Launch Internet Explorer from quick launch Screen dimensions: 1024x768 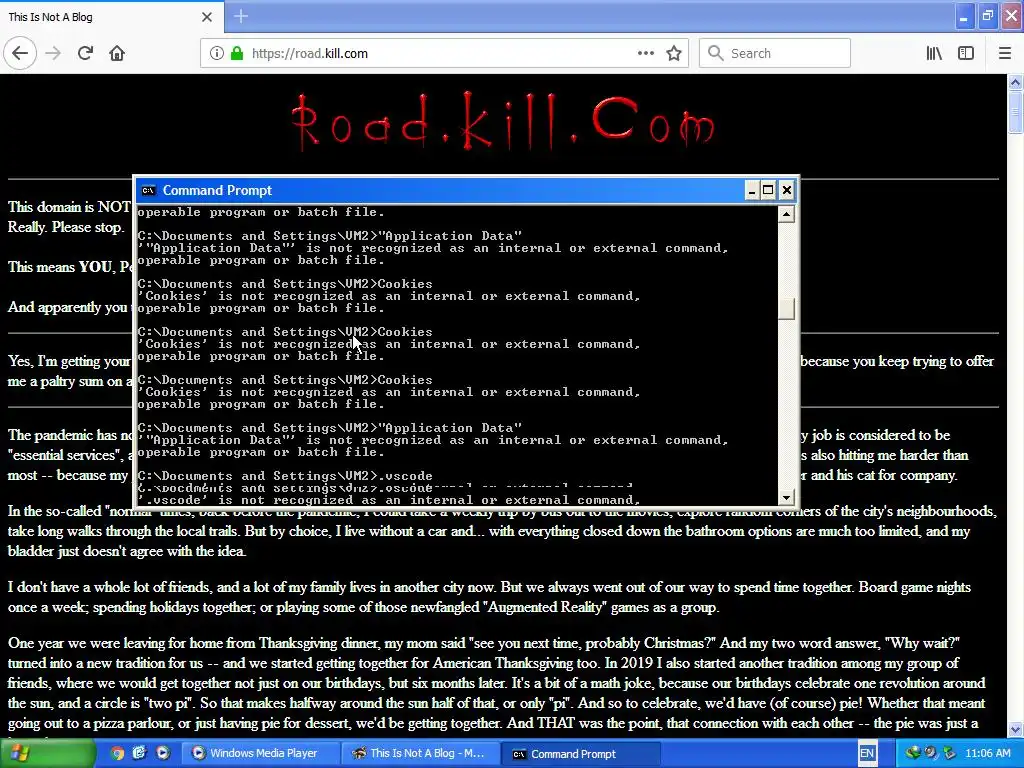(139, 754)
